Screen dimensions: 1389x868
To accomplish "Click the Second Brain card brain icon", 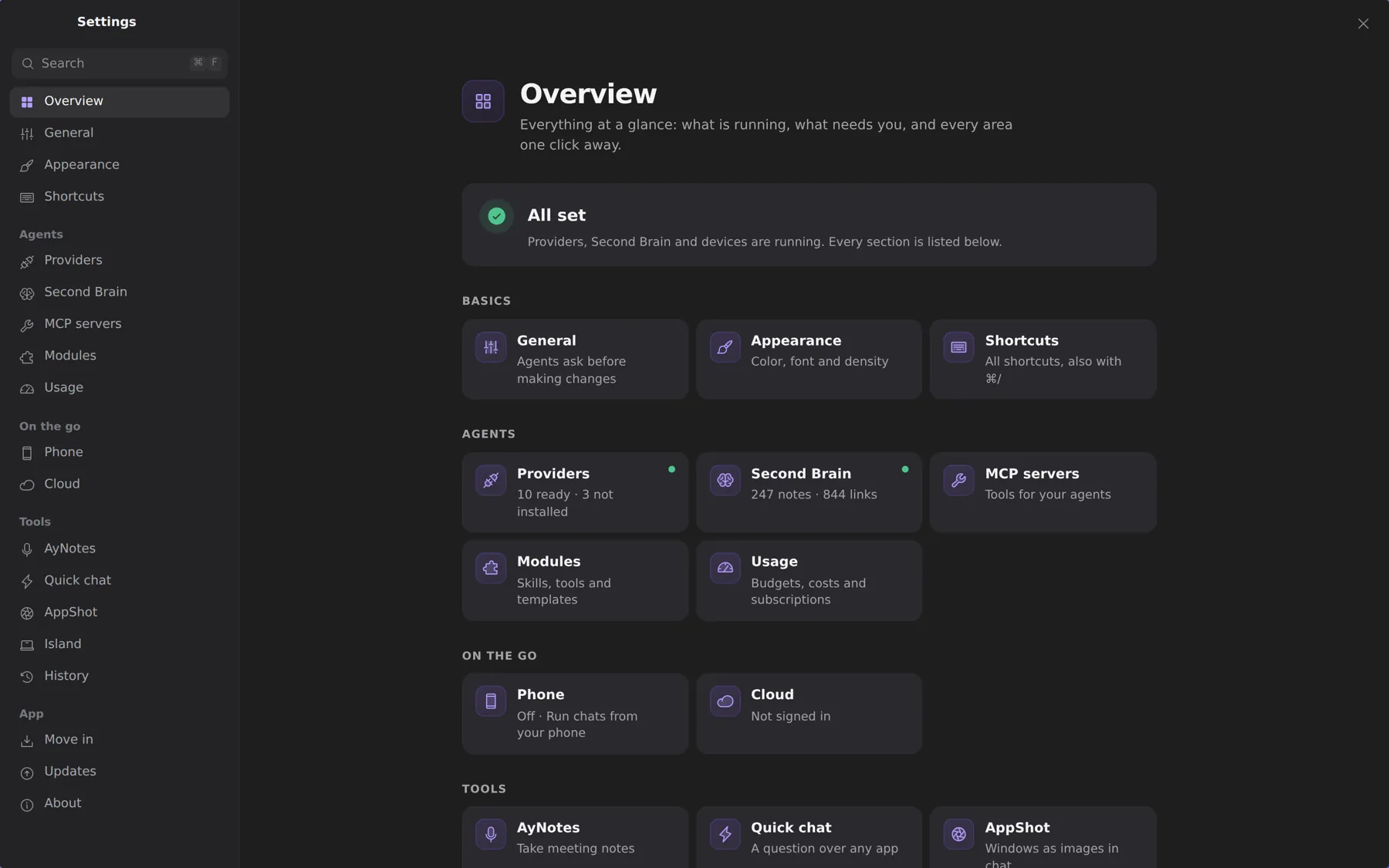I will (x=725, y=480).
